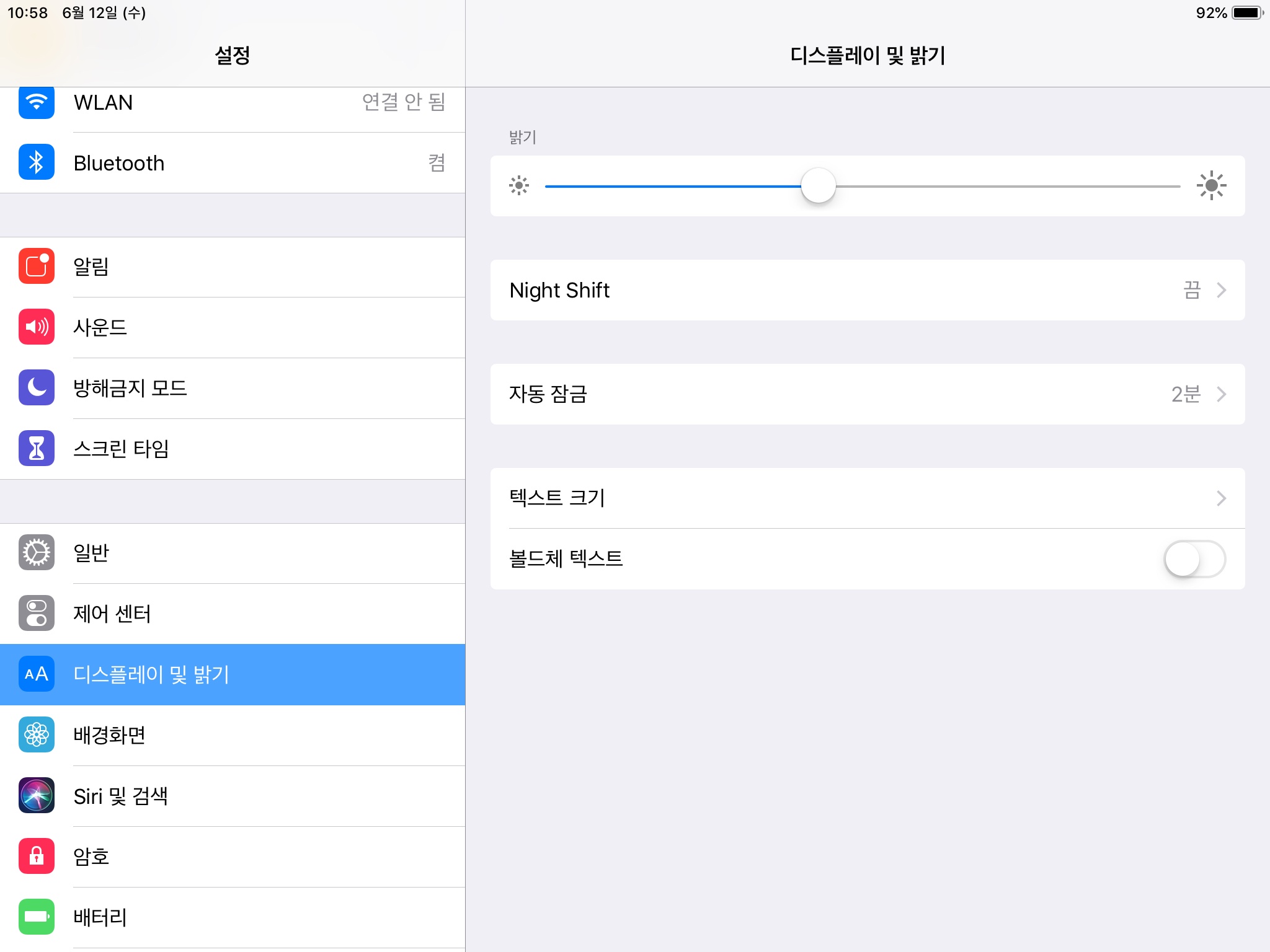Open the Night Shift option
This screenshot has width=1270, height=952.
point(868,290)
